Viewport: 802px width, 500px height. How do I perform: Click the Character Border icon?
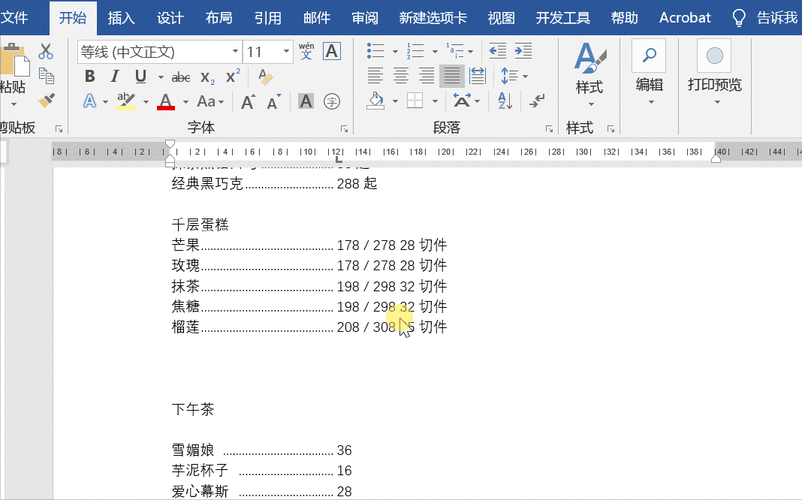(332, 51)
